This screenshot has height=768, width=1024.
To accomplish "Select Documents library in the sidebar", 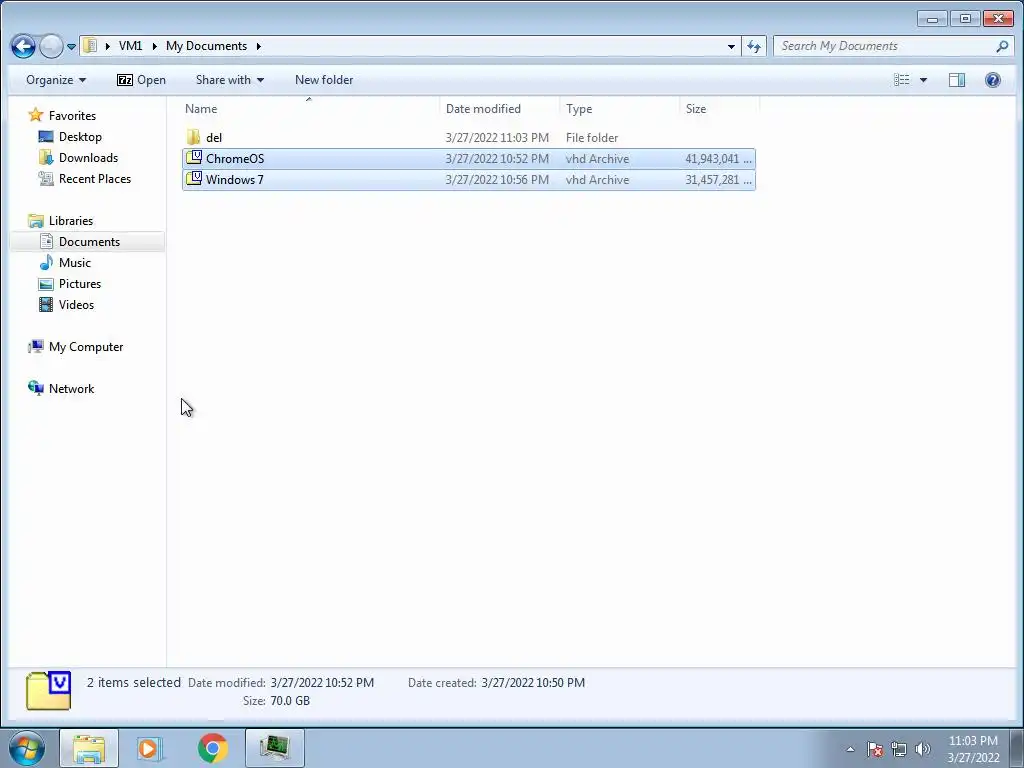I will pyautogui.click(x=88, y=242).
